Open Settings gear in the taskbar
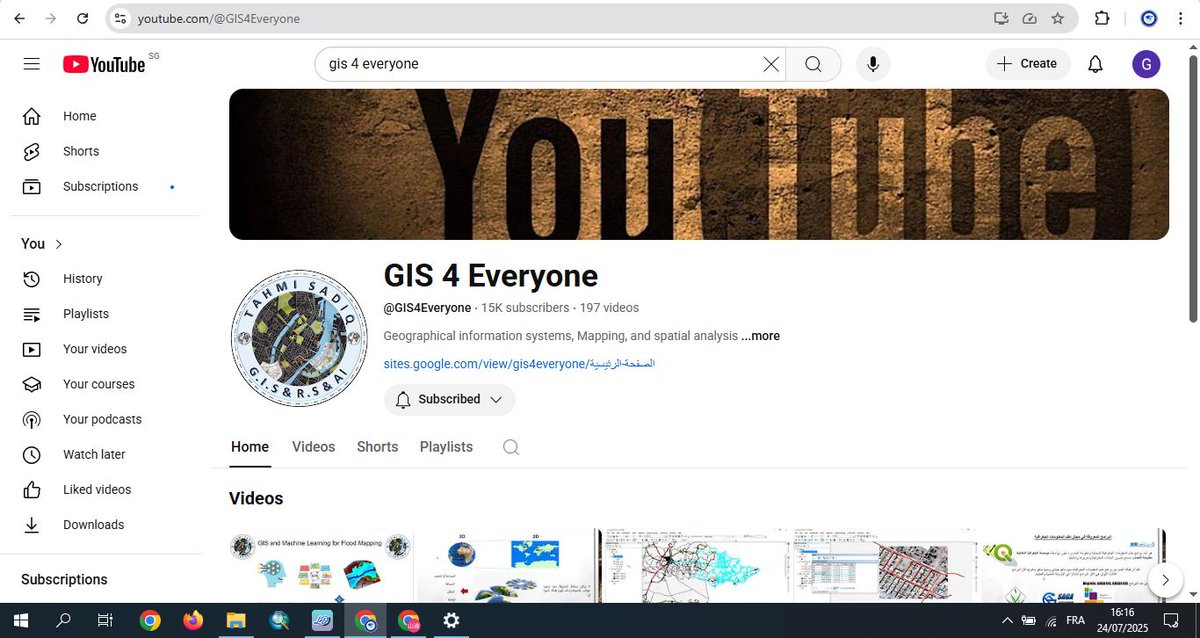 click(x=451, y=620)
